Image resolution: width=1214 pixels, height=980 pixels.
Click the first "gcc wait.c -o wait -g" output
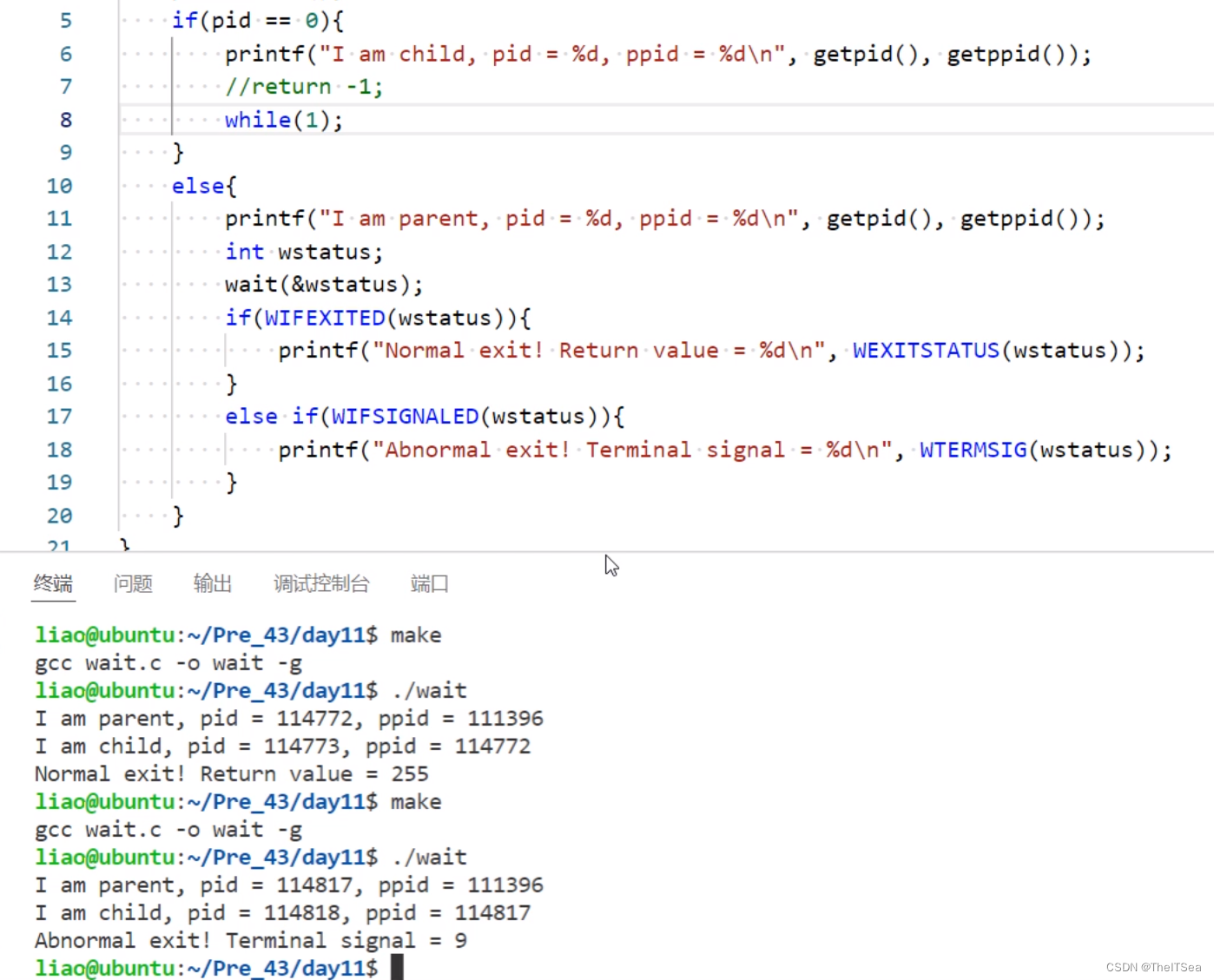click(x=168, y=663)
